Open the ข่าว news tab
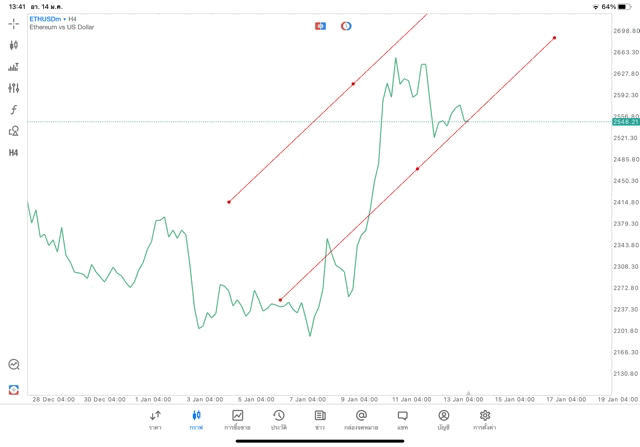The width and height of the screenshot is (640, 447). [x=320, y=419]
